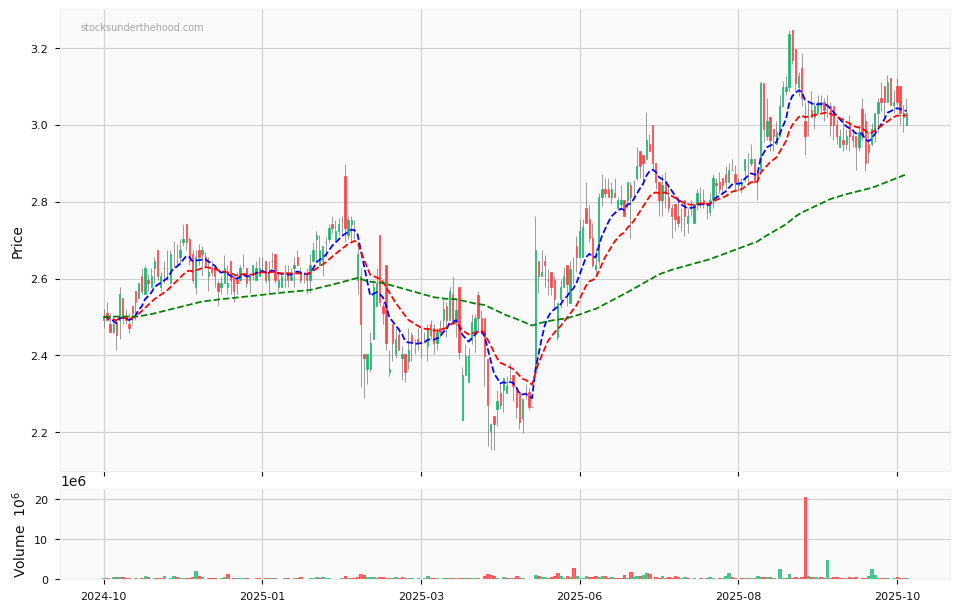Click the tallest red volume bar

[805, 538]
